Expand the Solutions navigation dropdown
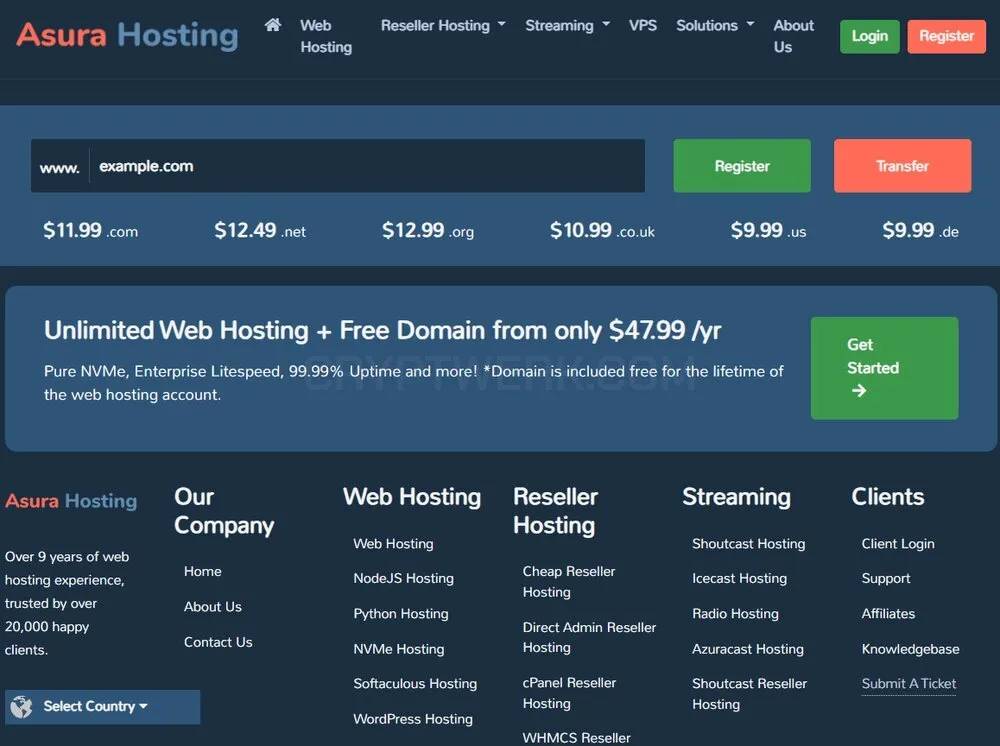The width and height of the screenshot is (1000, 746). click(x=715, y=26)
